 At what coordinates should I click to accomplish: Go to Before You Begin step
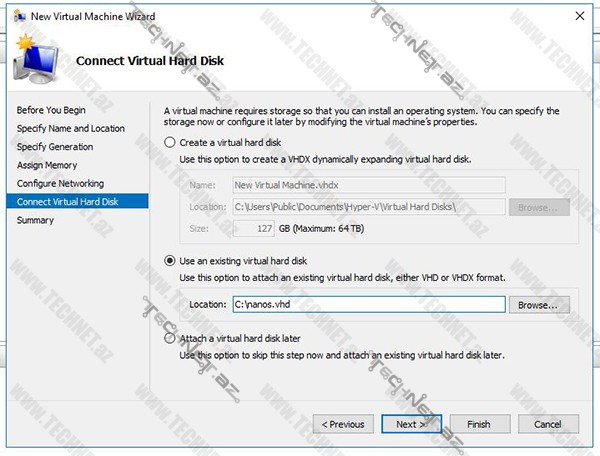click(51, 110)
